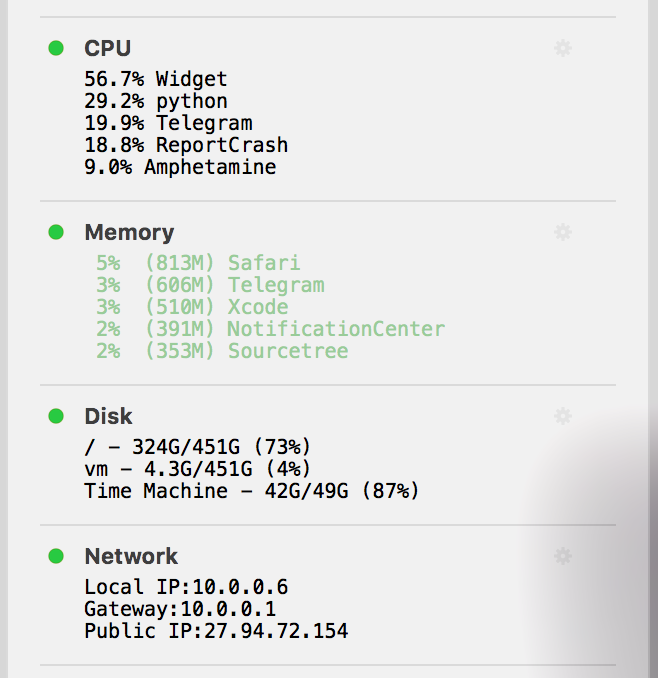Viewport: 658px width, 678px height.
Task: Click the python 29.2% process entry
Action: click(156, 101)
